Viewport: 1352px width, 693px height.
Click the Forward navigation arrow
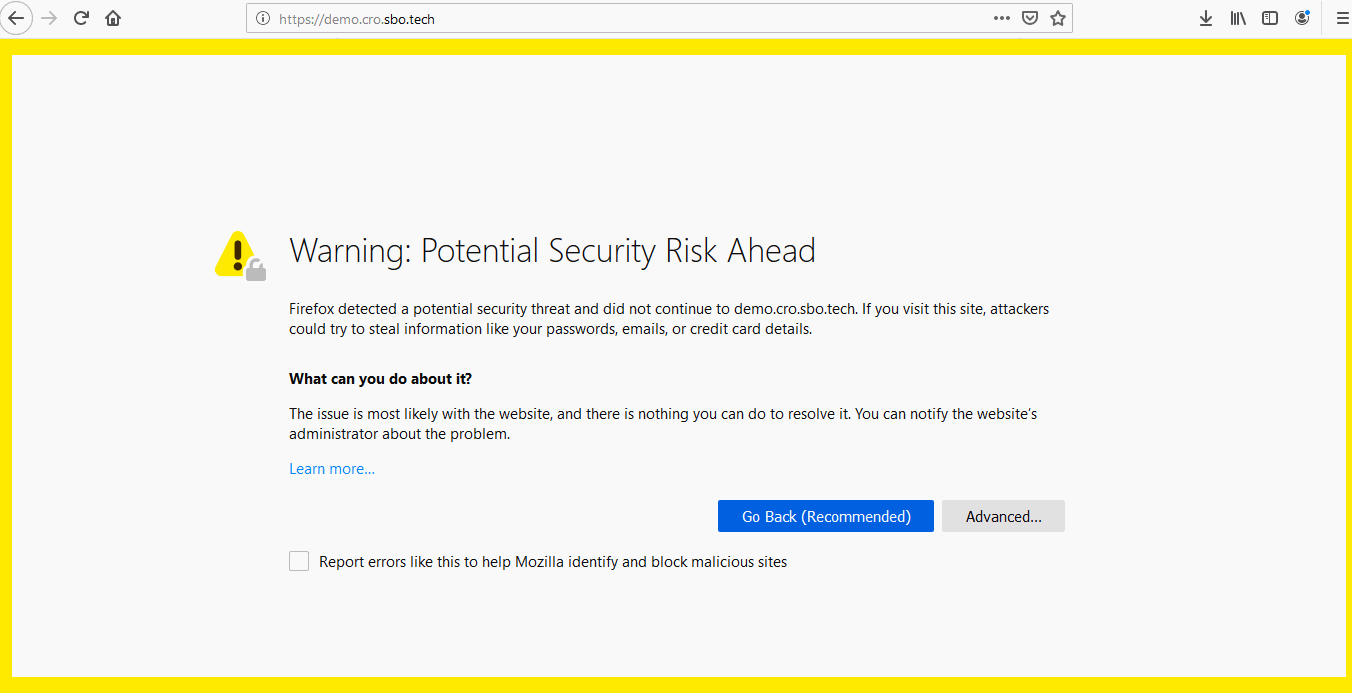click(49, 18)
